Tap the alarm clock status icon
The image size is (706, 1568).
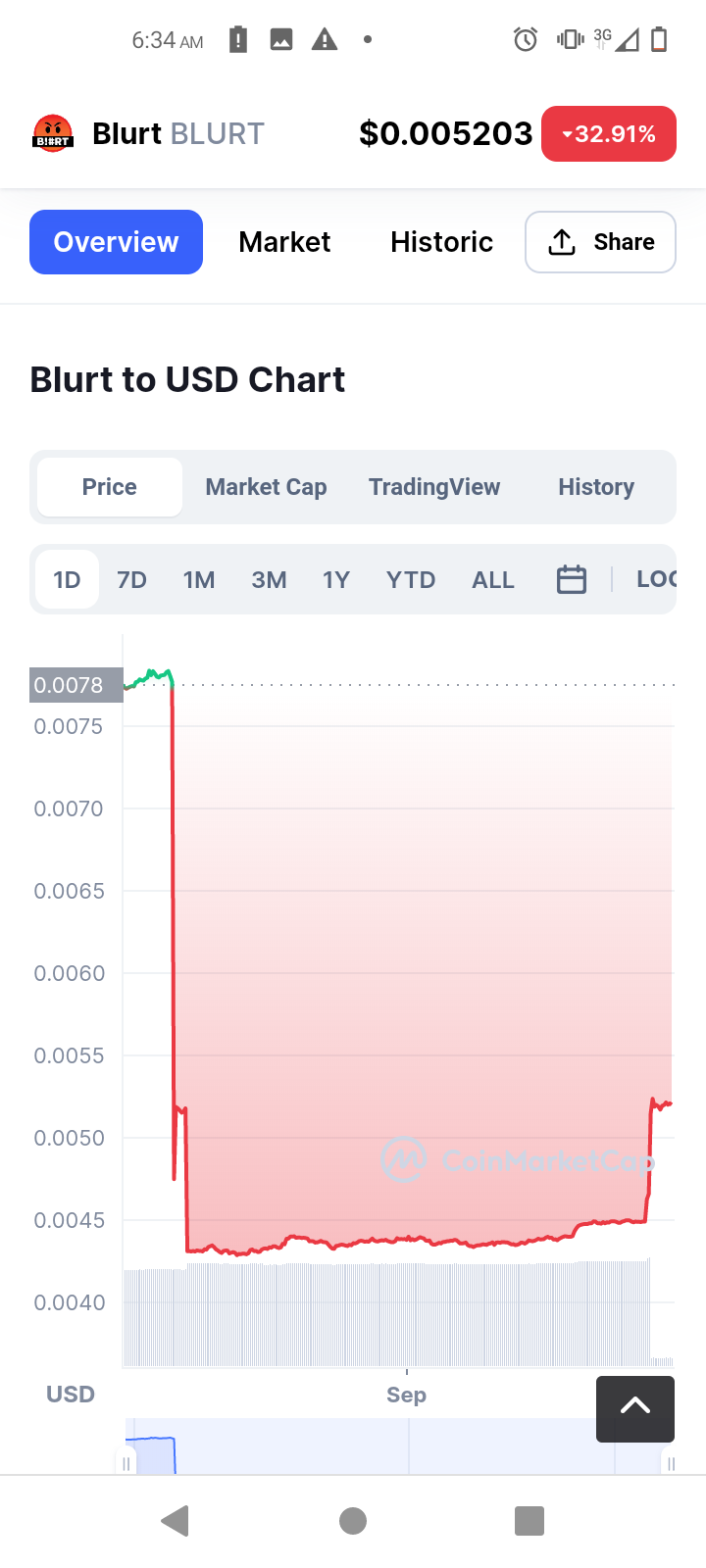(526, 40)
